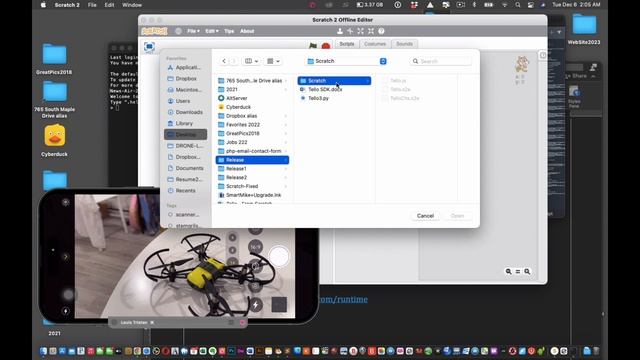Click the red stop sign button
The image size is (640, 360).
326,46
